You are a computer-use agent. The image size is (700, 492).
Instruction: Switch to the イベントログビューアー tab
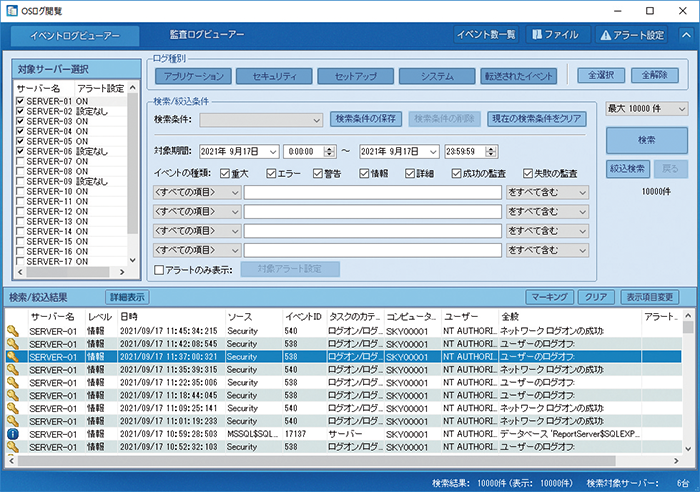click(x=75, y=36)
